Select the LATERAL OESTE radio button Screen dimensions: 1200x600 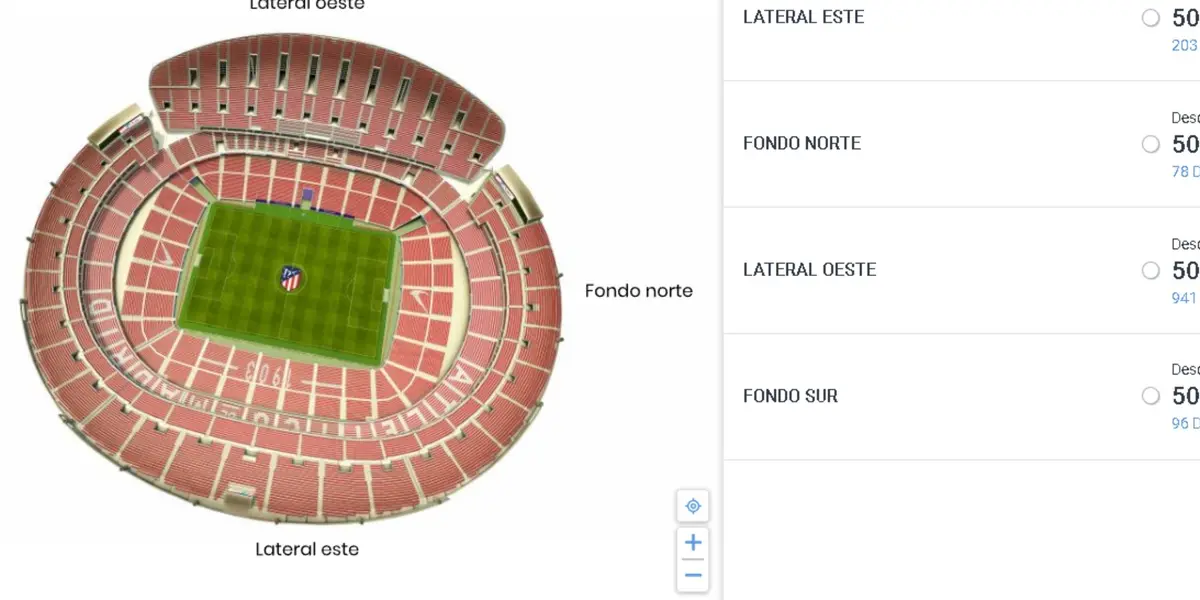point(1151,270)
